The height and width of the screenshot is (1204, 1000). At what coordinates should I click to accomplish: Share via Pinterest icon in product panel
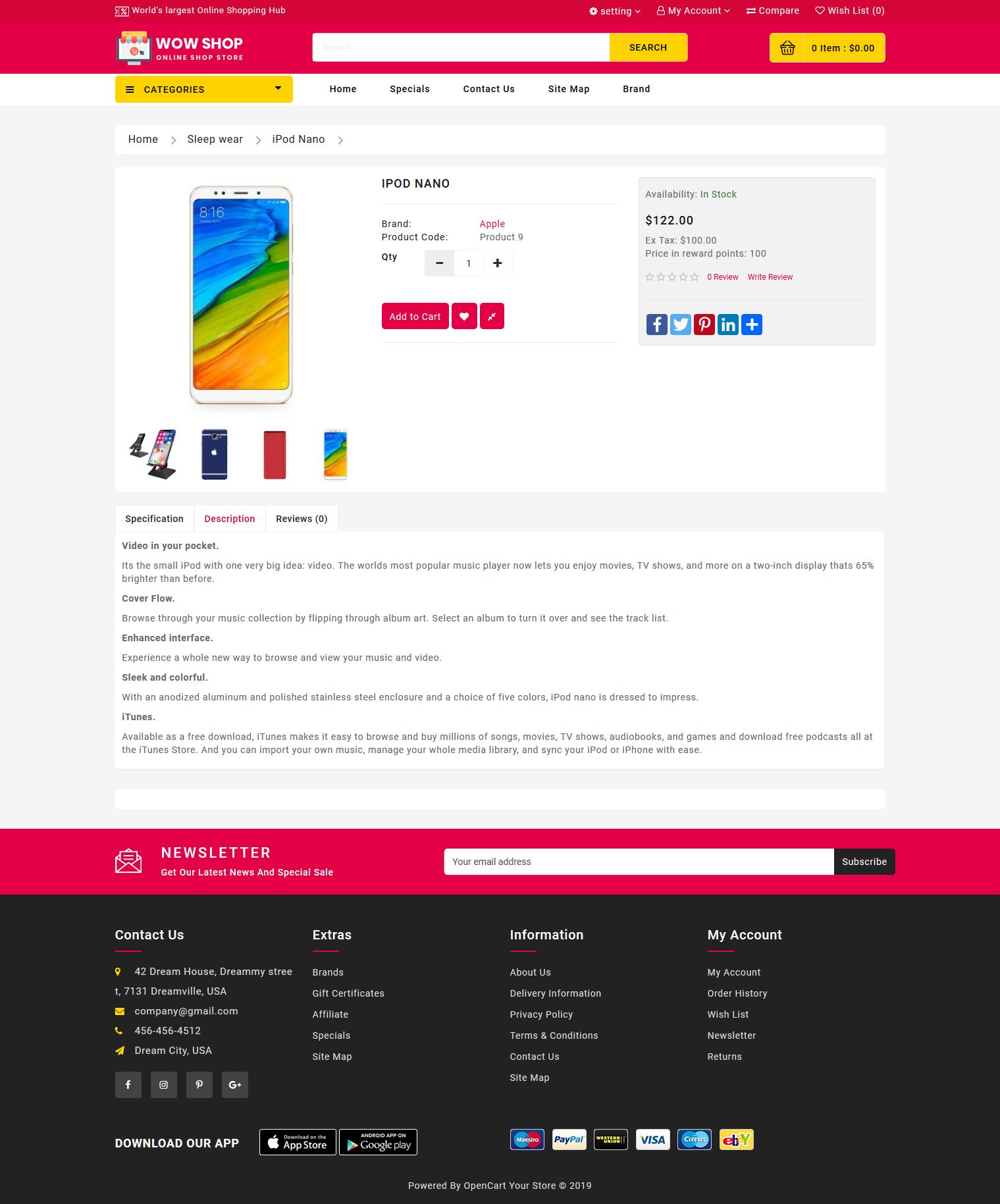click(704, 324)
